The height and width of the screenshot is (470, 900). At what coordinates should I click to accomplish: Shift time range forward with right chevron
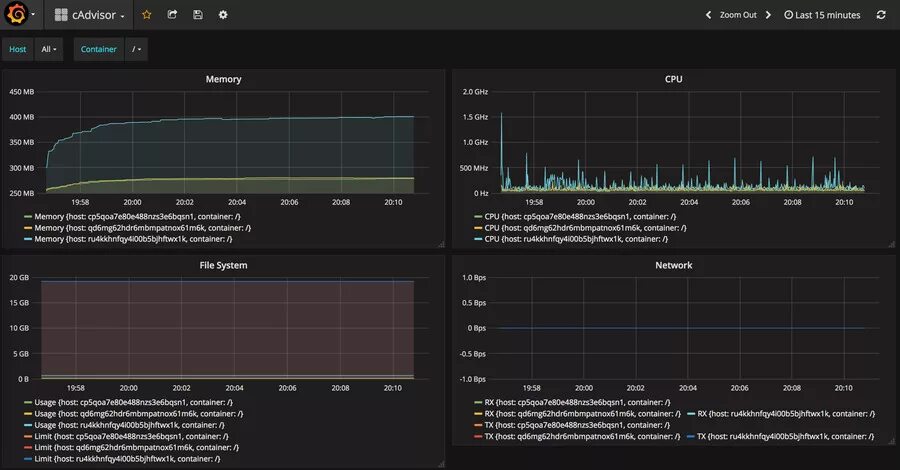[769, 15]
